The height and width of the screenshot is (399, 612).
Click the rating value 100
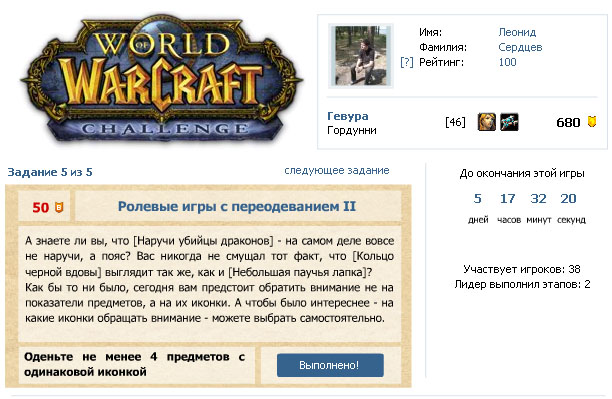click(507, 62)
